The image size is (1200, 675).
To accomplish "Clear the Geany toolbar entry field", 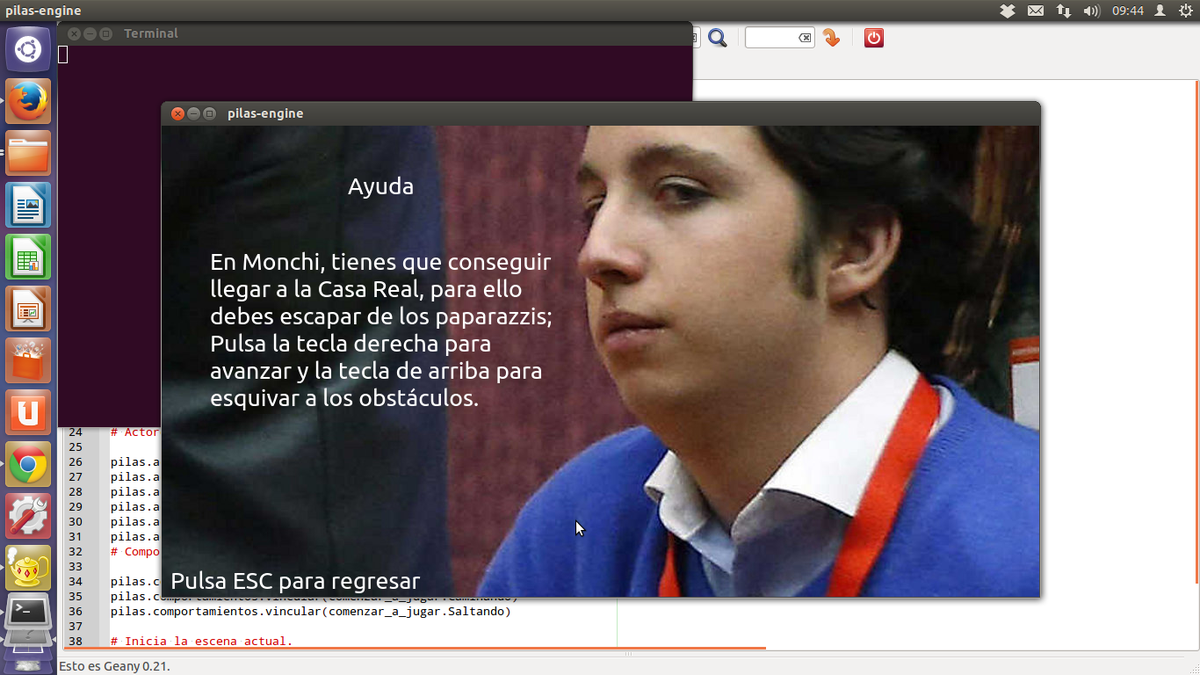I will [805, 38].
